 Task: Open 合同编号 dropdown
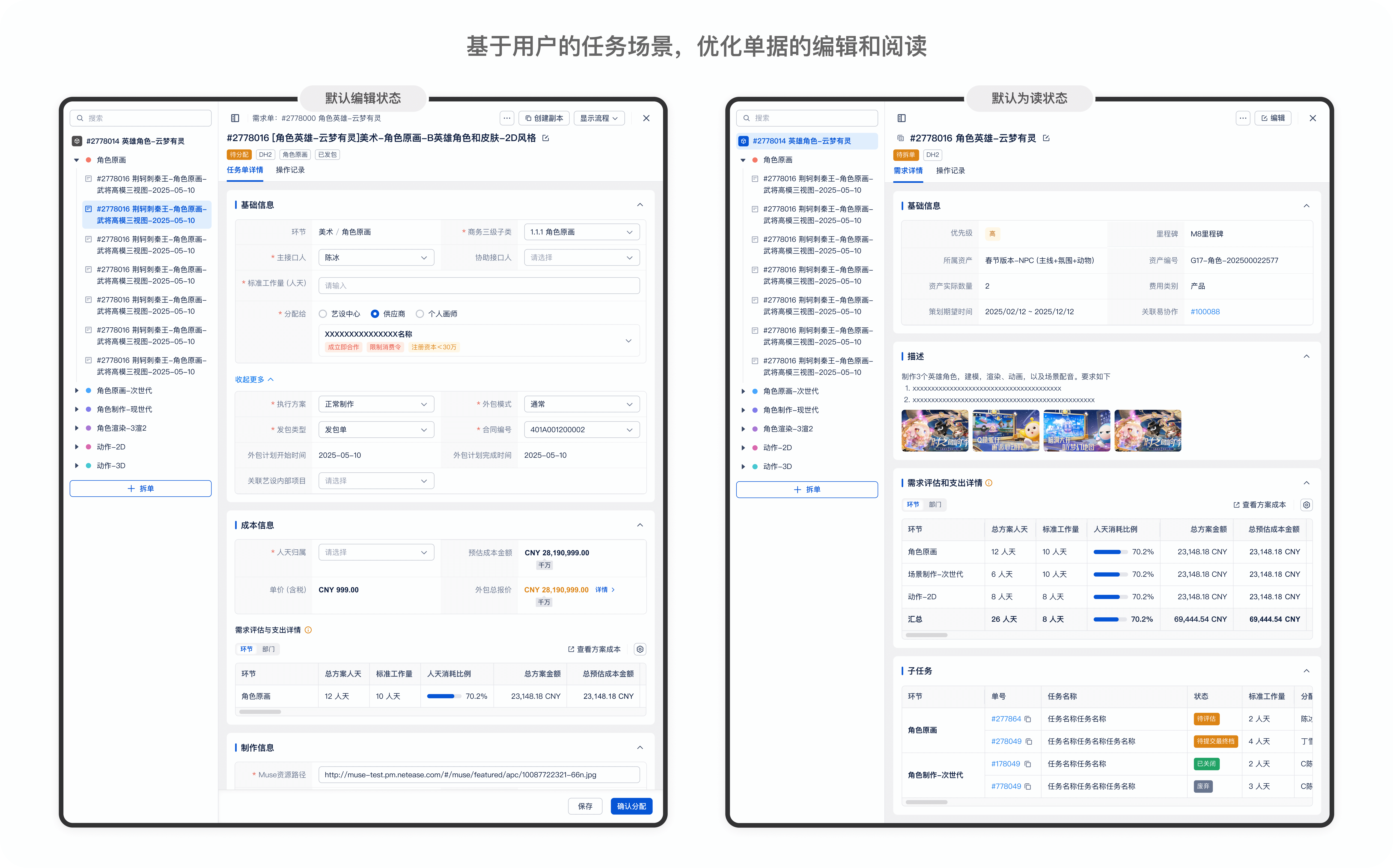pos(582,430)
